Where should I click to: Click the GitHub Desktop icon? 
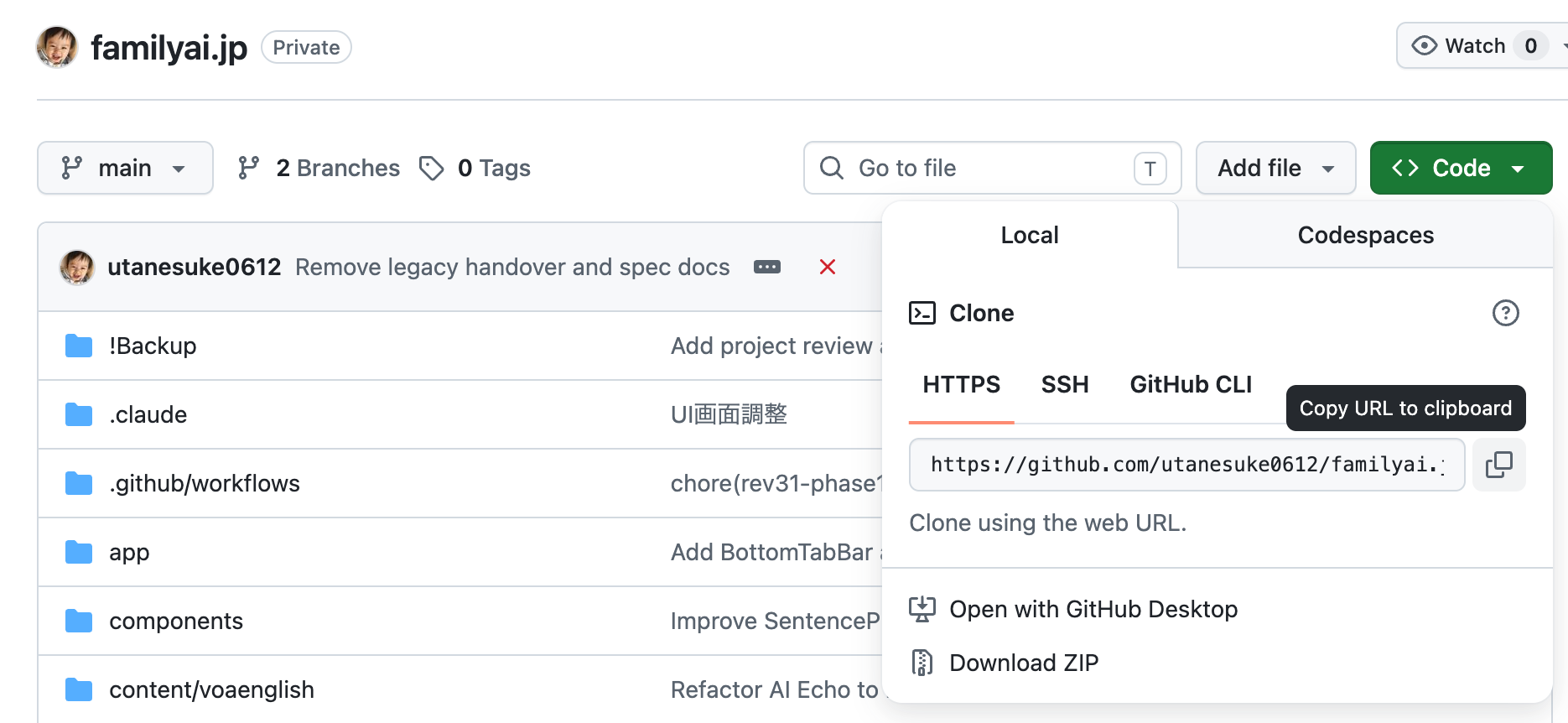[x=922, y=609]
